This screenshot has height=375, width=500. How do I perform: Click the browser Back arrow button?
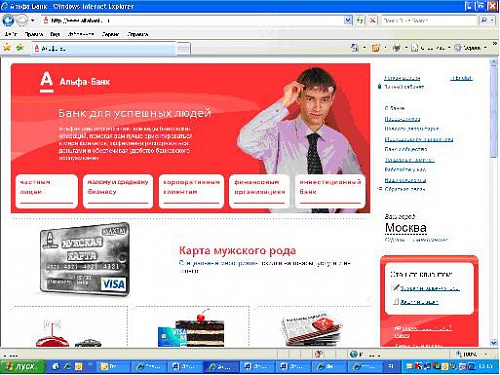(x=8, y=20)
